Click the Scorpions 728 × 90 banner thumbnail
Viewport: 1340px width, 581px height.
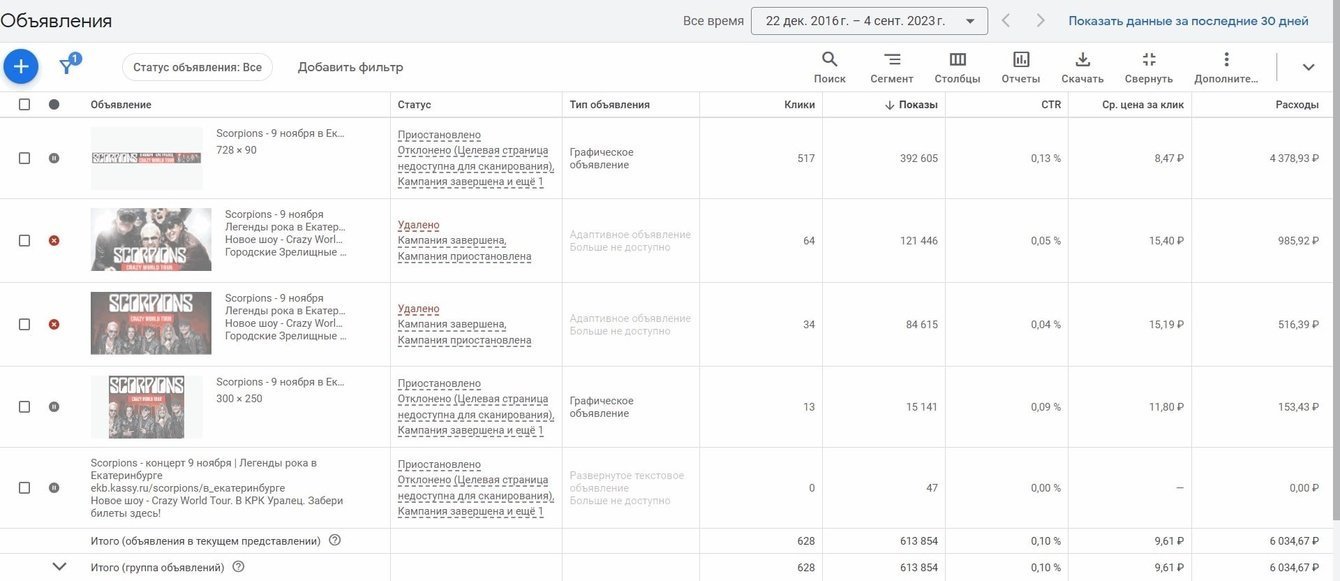click(x=146, y=158)
